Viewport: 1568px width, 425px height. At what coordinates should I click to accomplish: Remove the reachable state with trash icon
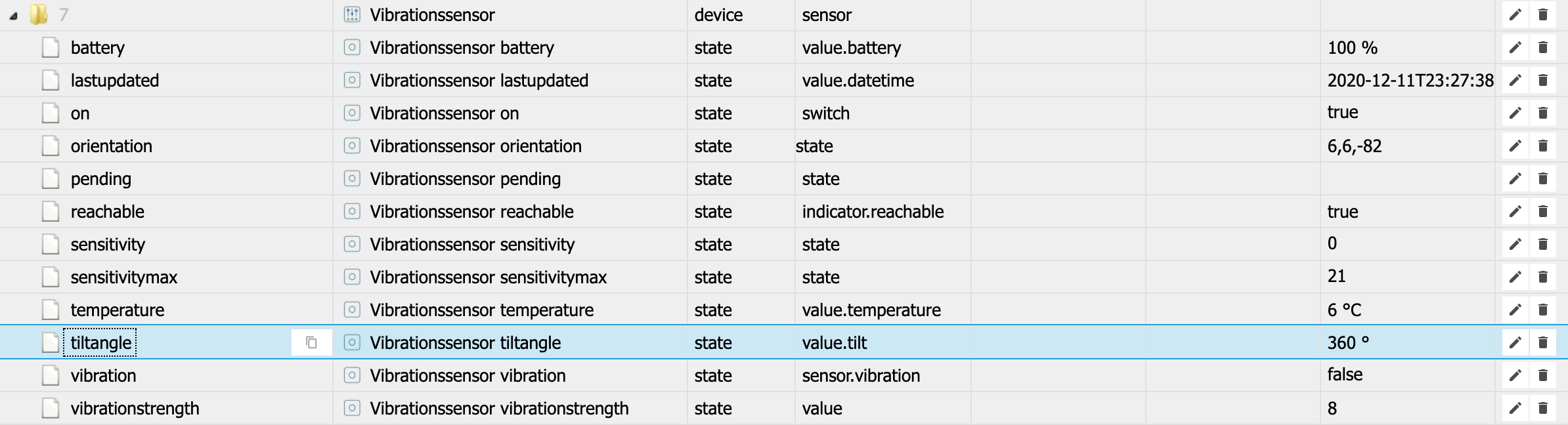coord(1542,211)
